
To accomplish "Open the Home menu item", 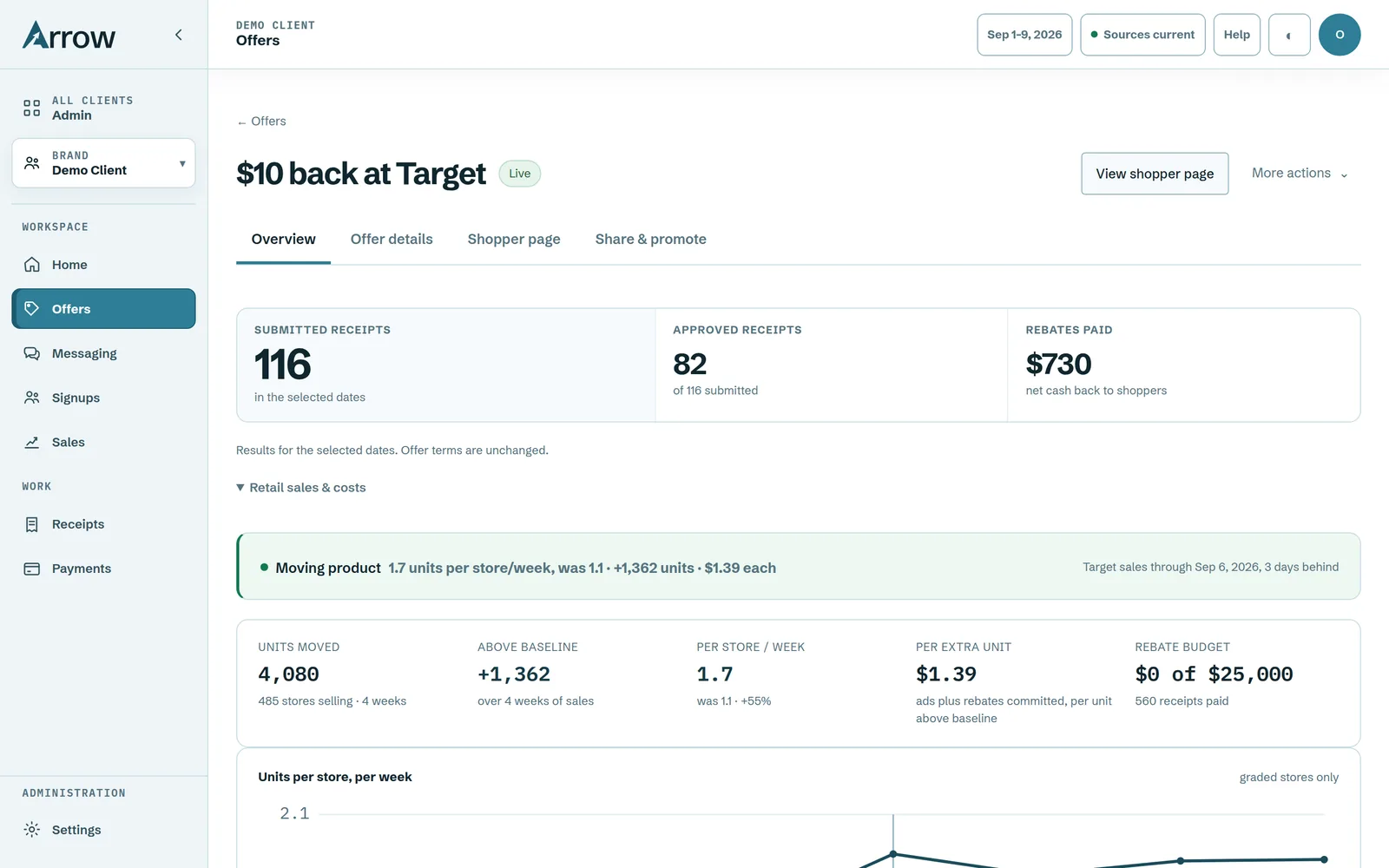I will [103, 265].
